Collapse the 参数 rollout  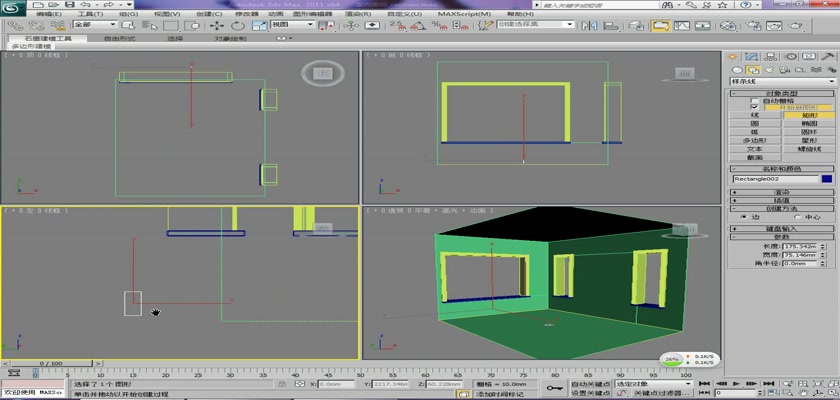(x=782, y=236)
